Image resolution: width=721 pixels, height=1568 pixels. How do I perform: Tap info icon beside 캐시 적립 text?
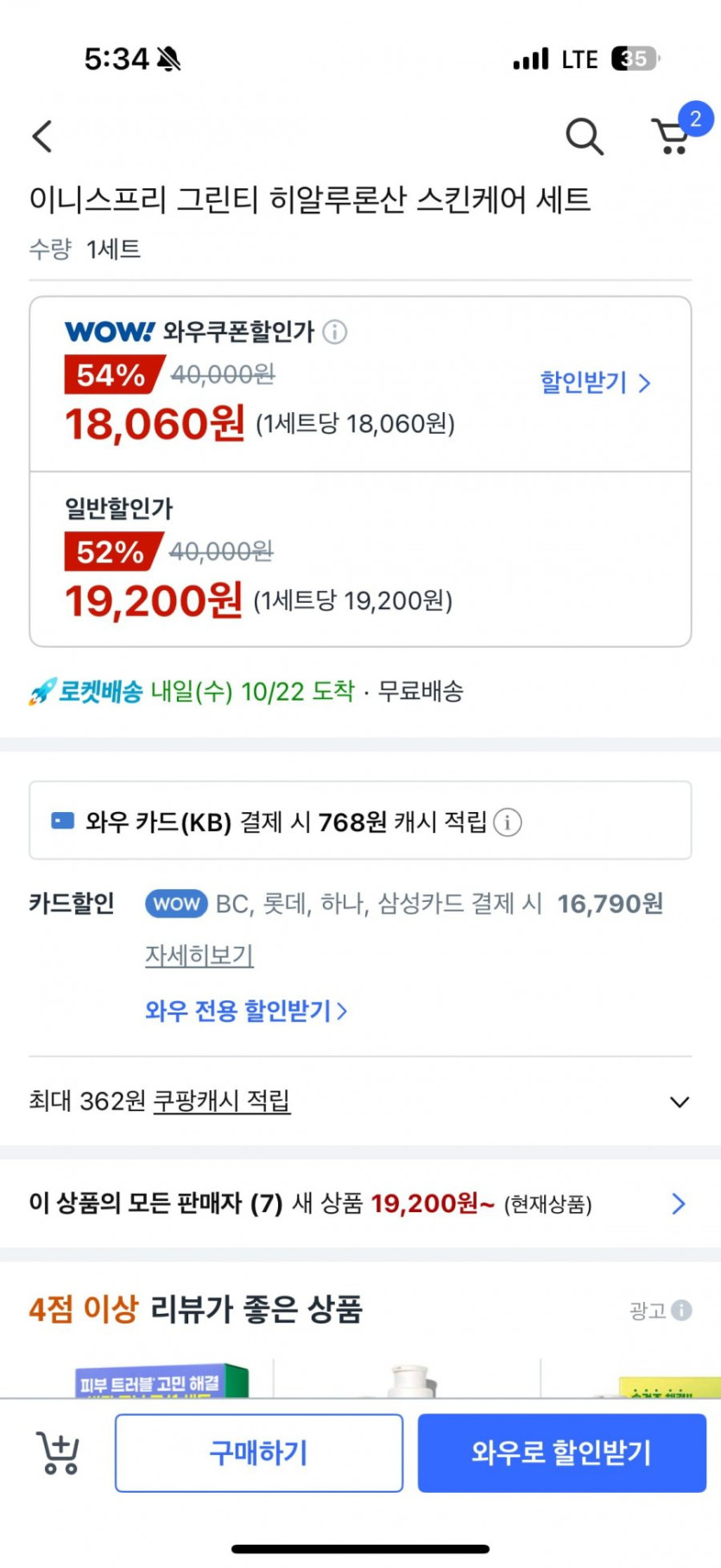(508, 822)
